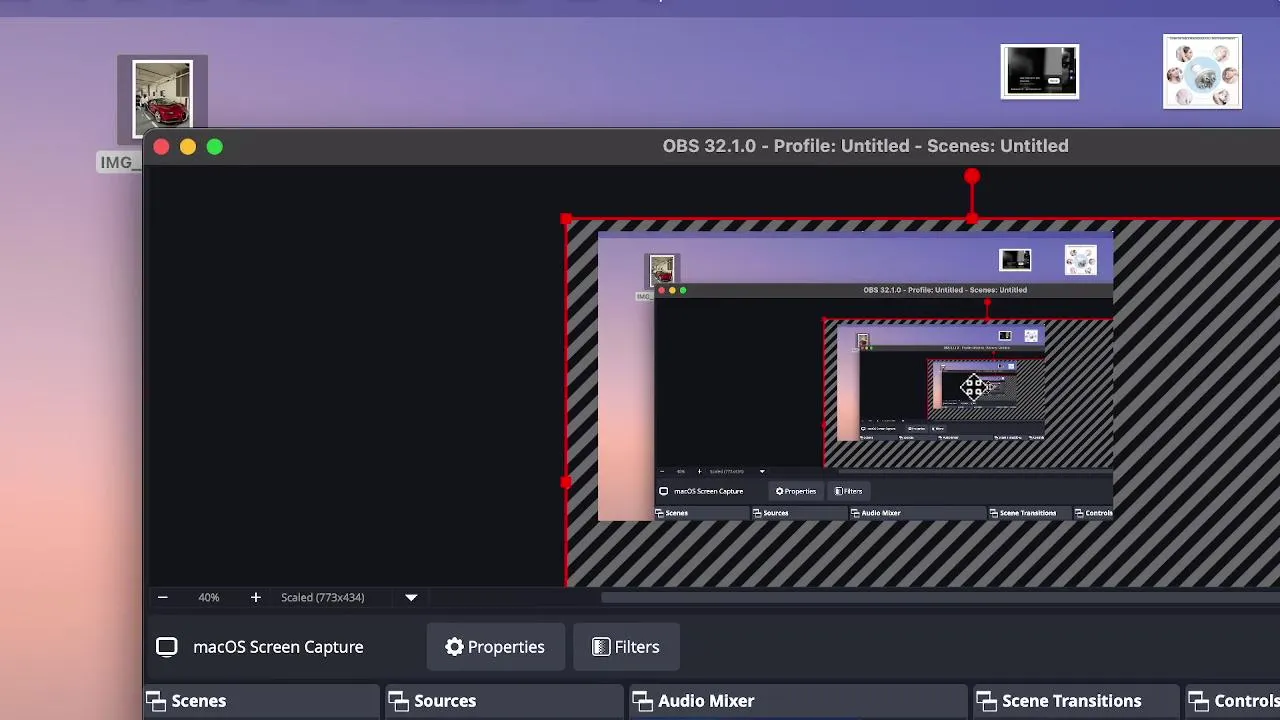
Task: Click the Scenes dock header
Action: 262,701
